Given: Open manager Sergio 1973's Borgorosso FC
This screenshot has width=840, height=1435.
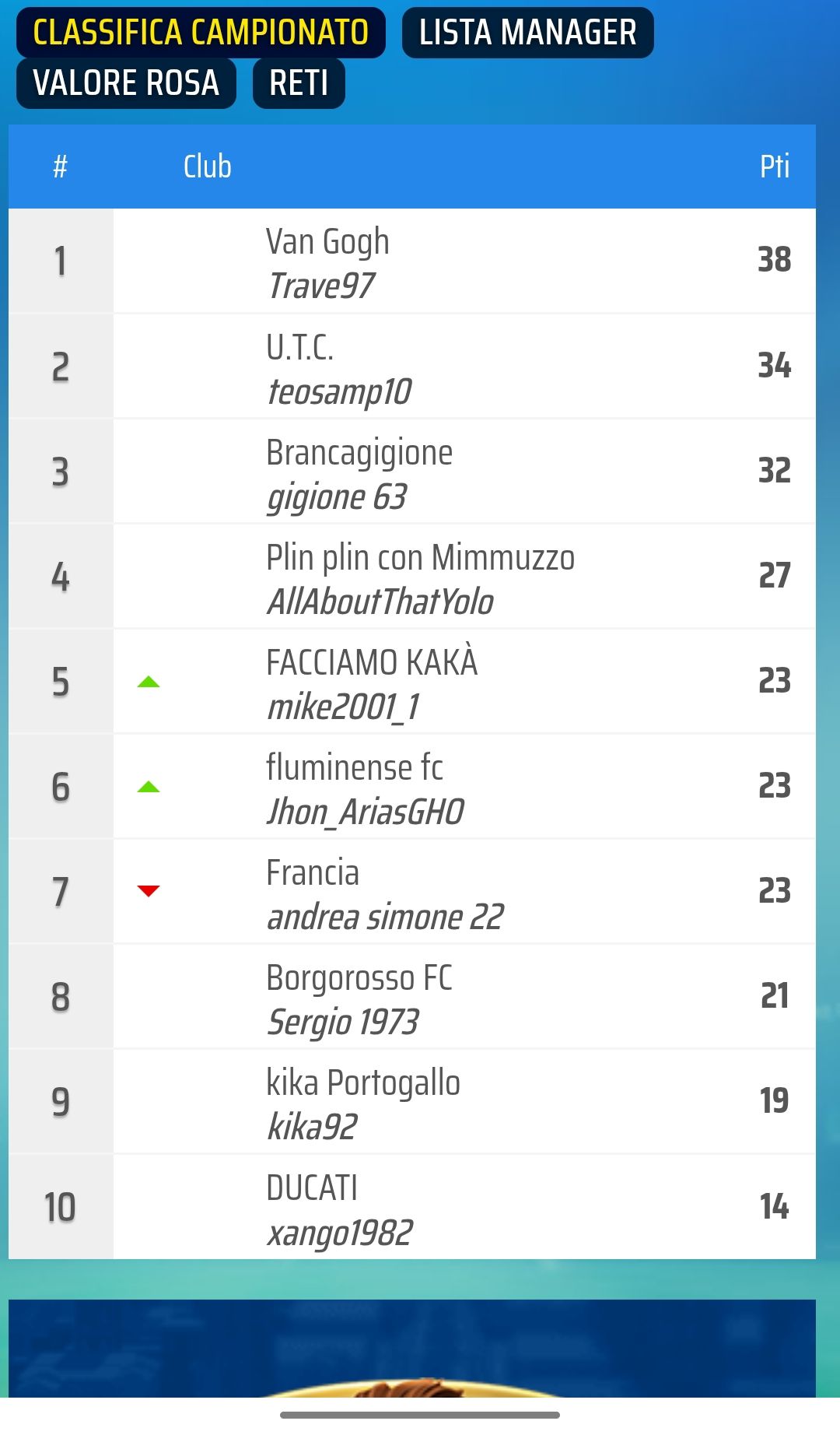Looking at the screenshot, I should tap(412, 996).
